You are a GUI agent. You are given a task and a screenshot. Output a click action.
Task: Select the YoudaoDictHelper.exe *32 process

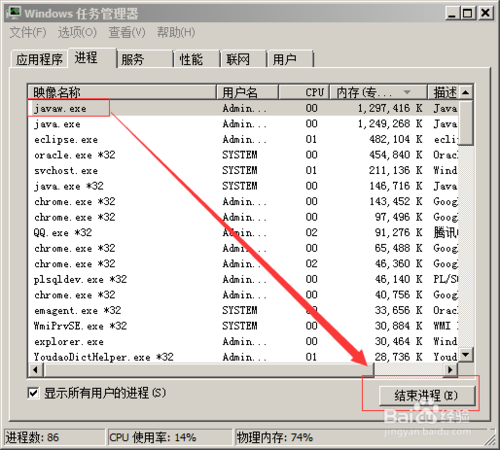pyautogui.click(x=243, y=357)
